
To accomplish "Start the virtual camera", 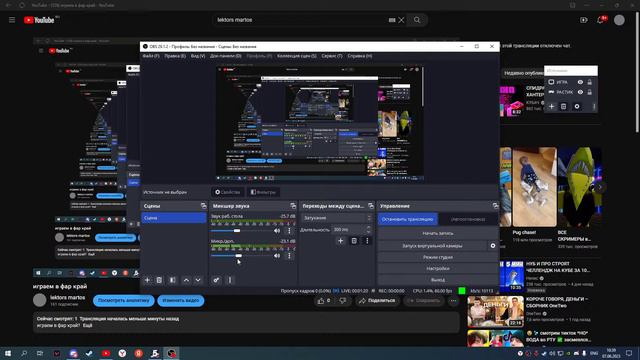I will tap(432, 246).
